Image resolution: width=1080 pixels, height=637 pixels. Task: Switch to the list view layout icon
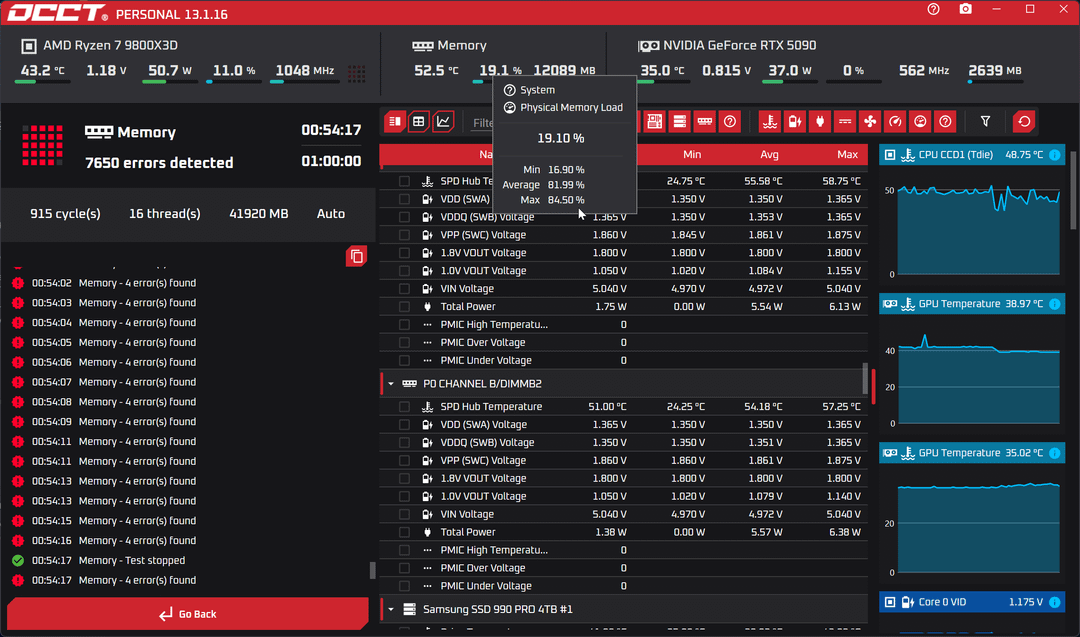(395, 122)
